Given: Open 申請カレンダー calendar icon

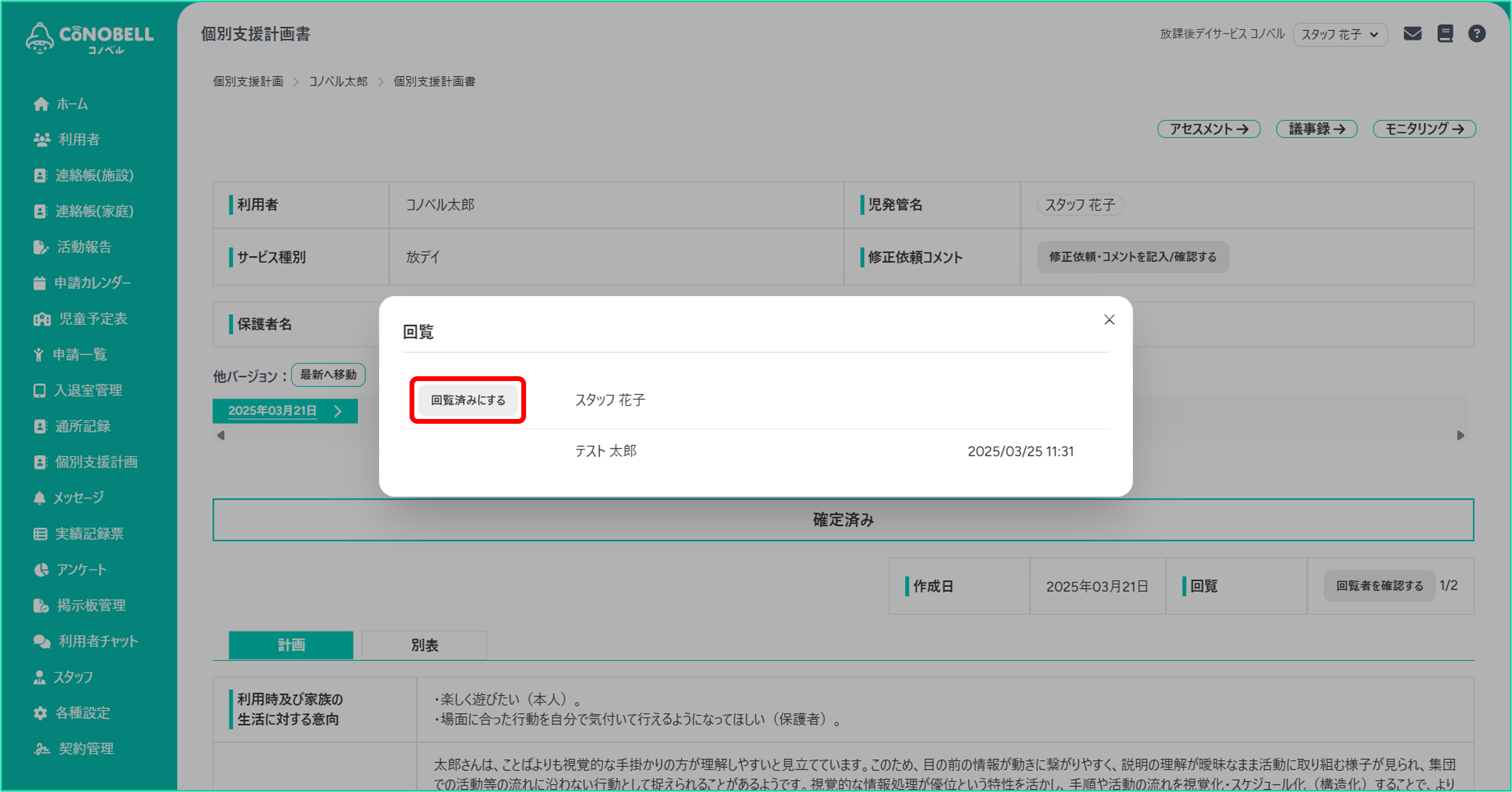Looking at the screenshot, I should [40, 283].
